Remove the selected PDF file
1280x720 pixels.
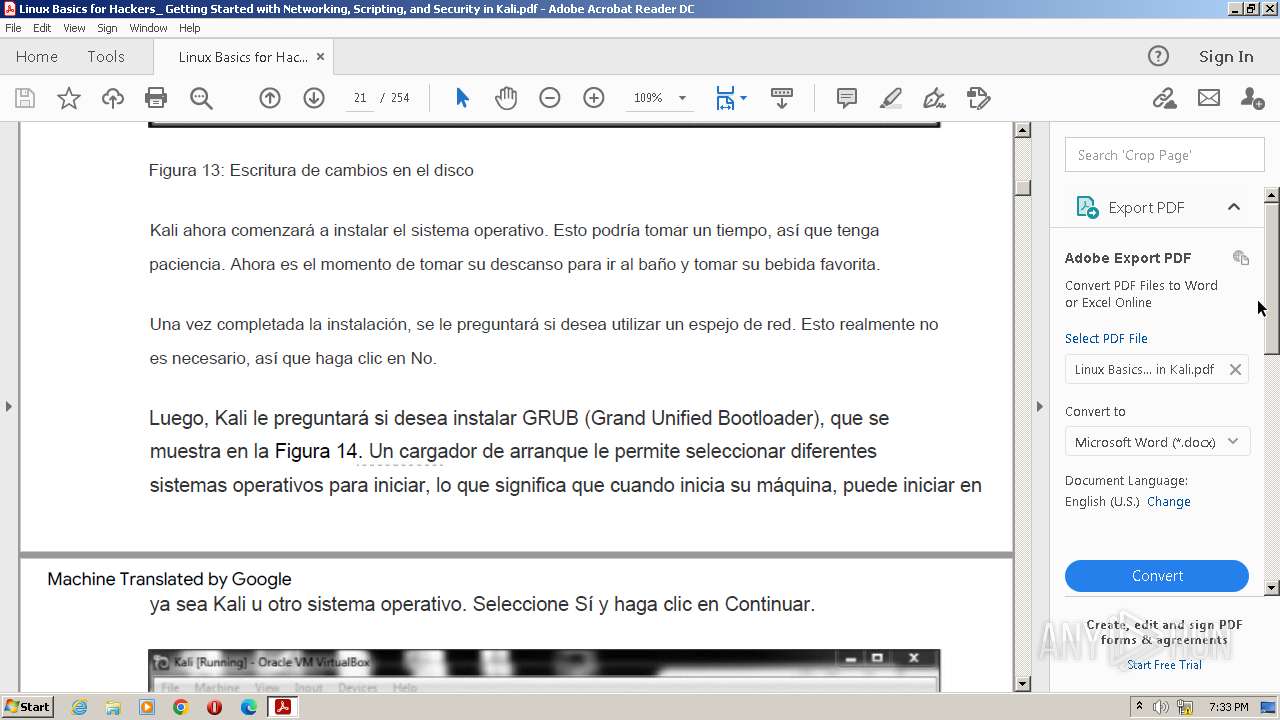1236,369
